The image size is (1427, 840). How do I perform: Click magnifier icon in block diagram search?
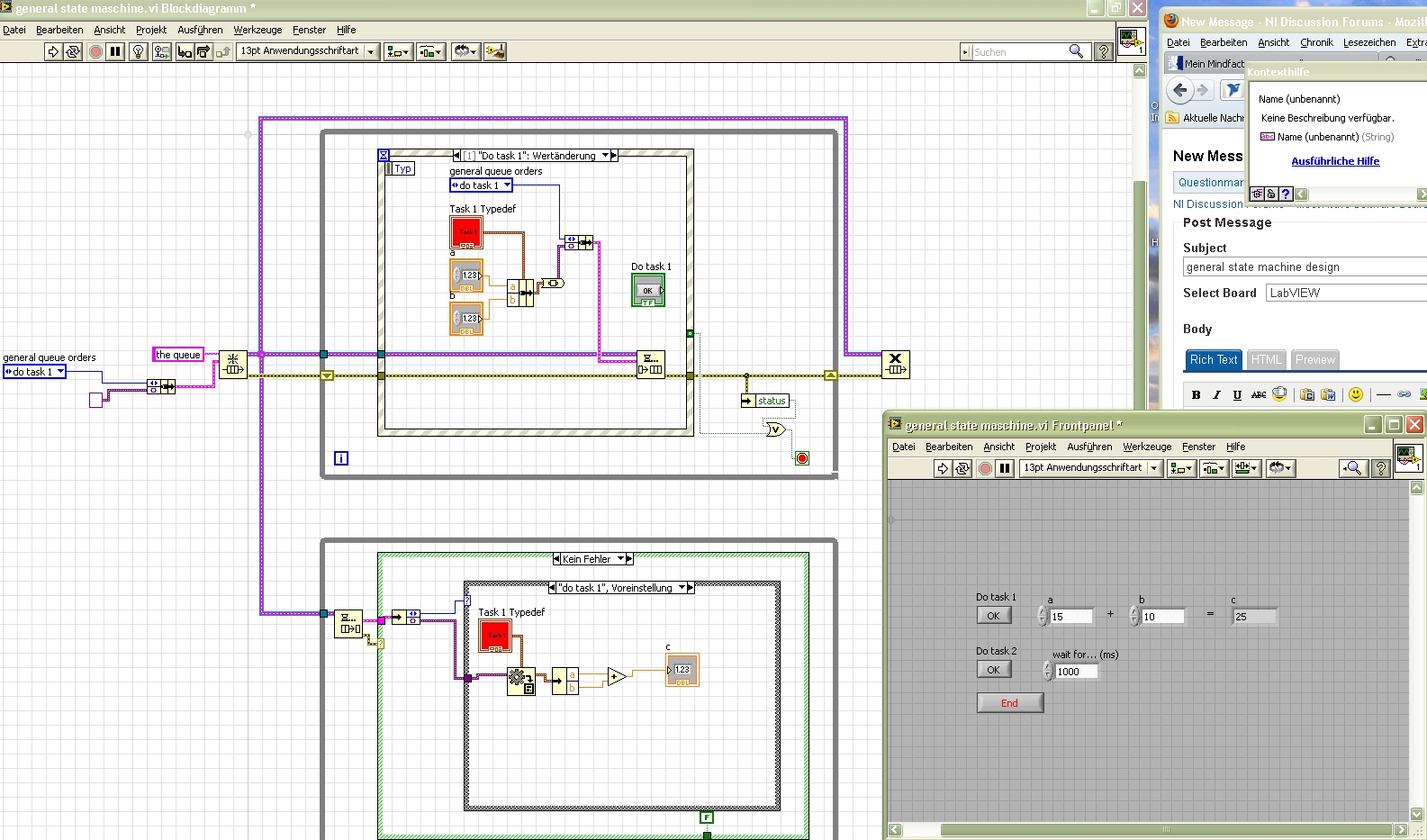(1076, 51)
